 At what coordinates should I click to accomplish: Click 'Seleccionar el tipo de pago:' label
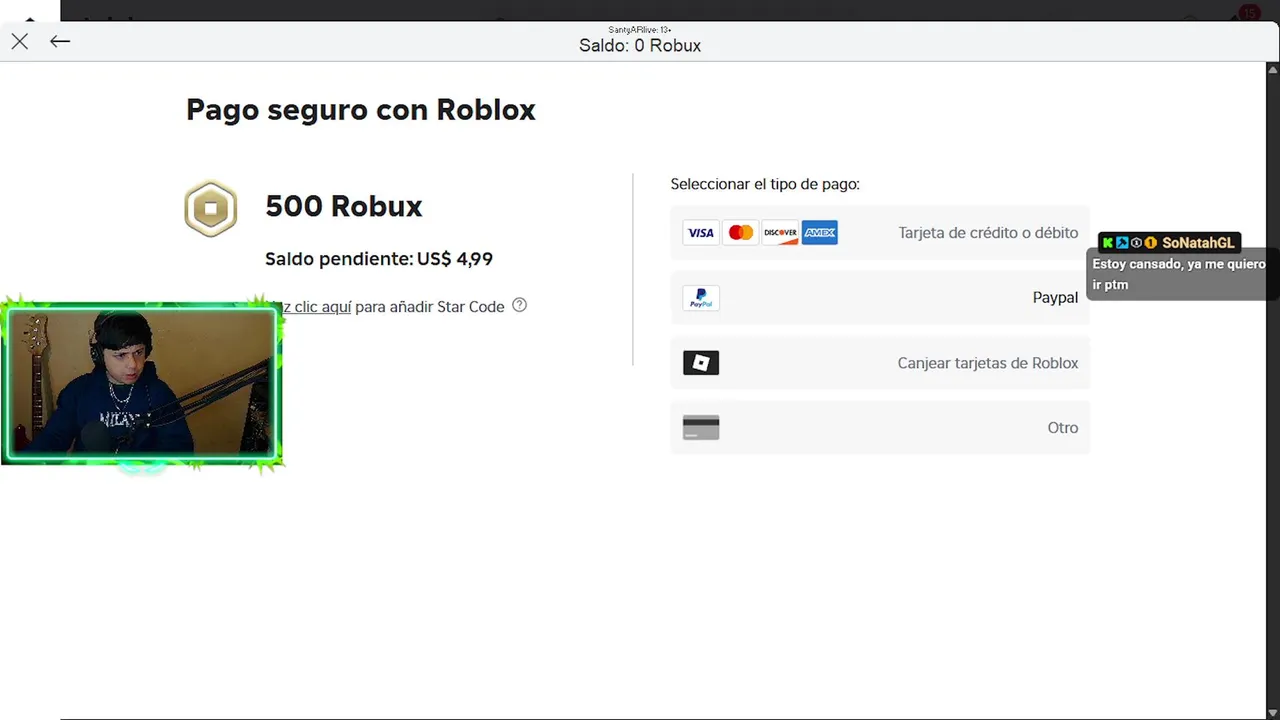pyautogui.click(x=765, y=184)
